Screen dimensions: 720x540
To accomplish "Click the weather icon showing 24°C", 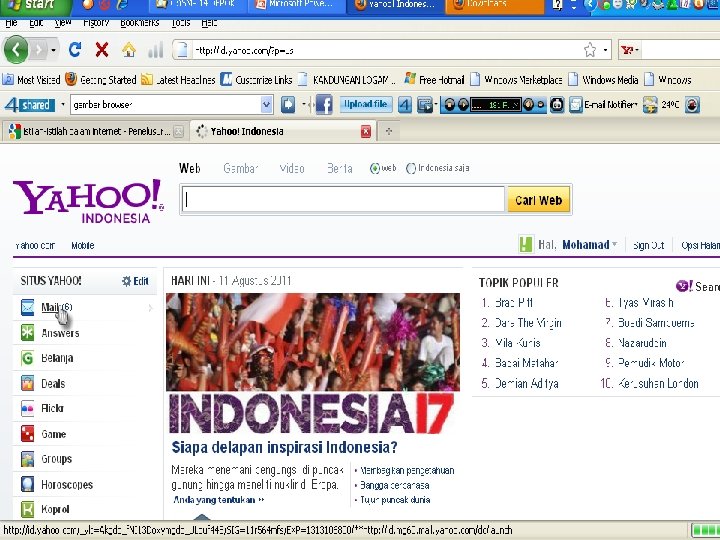I will 650,105.
